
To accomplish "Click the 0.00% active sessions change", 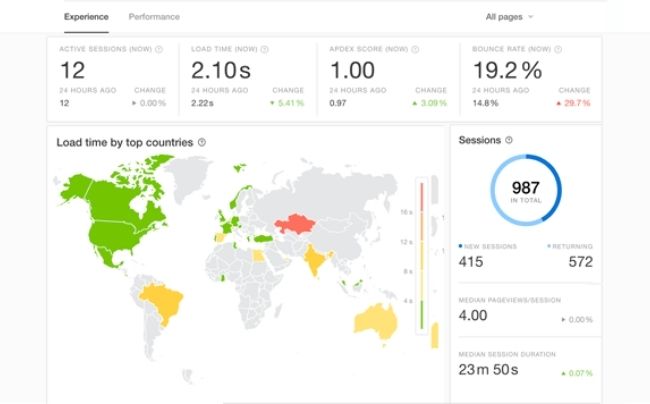I will click(x=149, y=103).
